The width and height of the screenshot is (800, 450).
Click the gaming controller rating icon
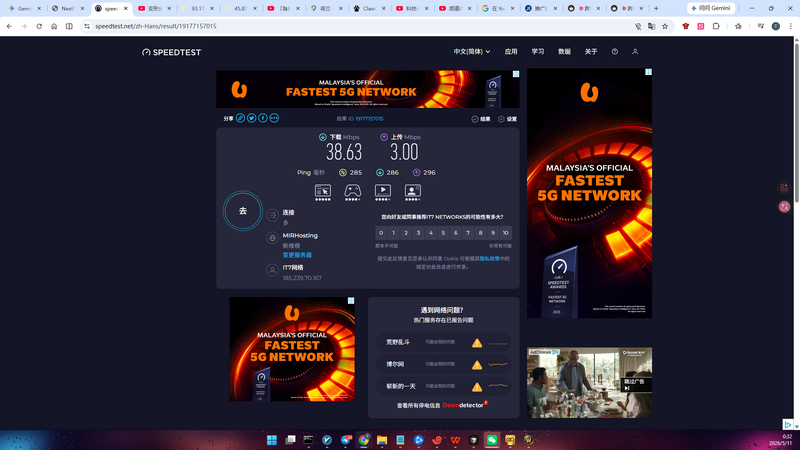tap(353, 191)
